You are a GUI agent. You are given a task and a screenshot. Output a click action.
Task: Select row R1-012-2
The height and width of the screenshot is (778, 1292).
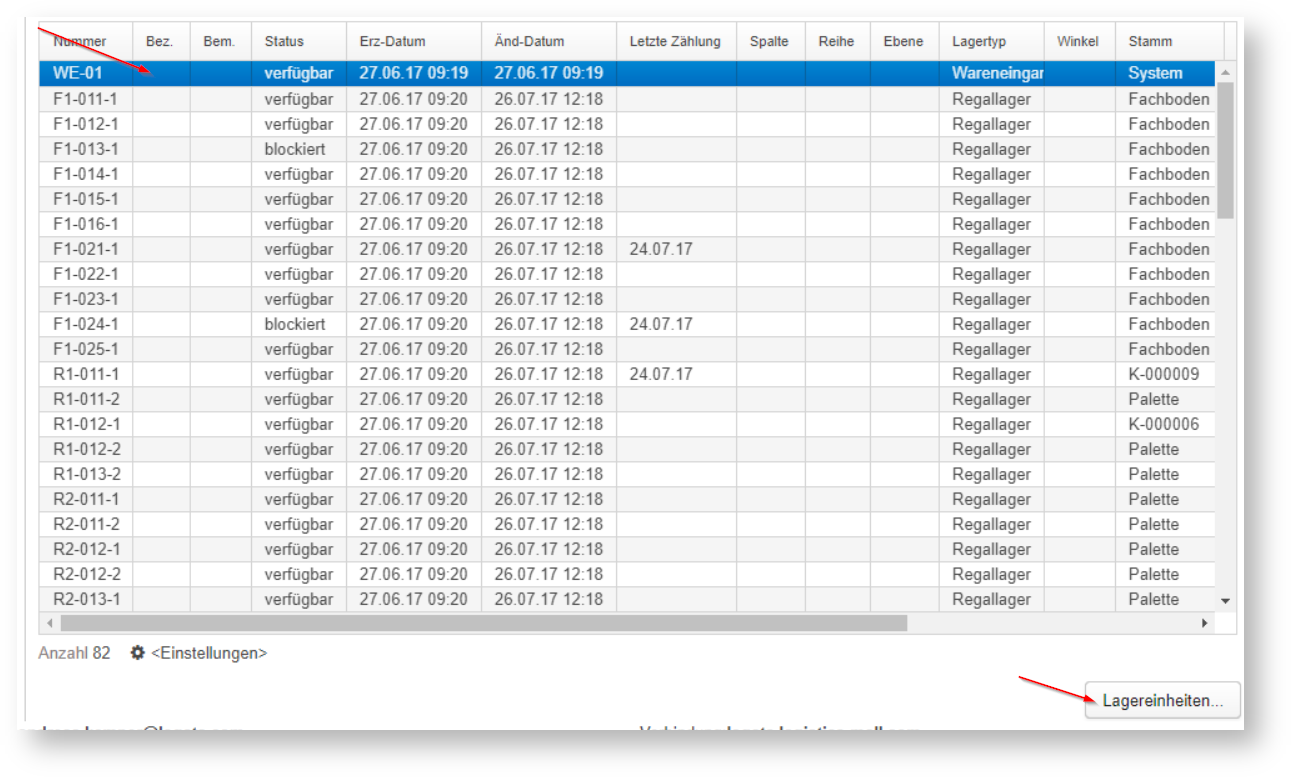pos(627,449)
